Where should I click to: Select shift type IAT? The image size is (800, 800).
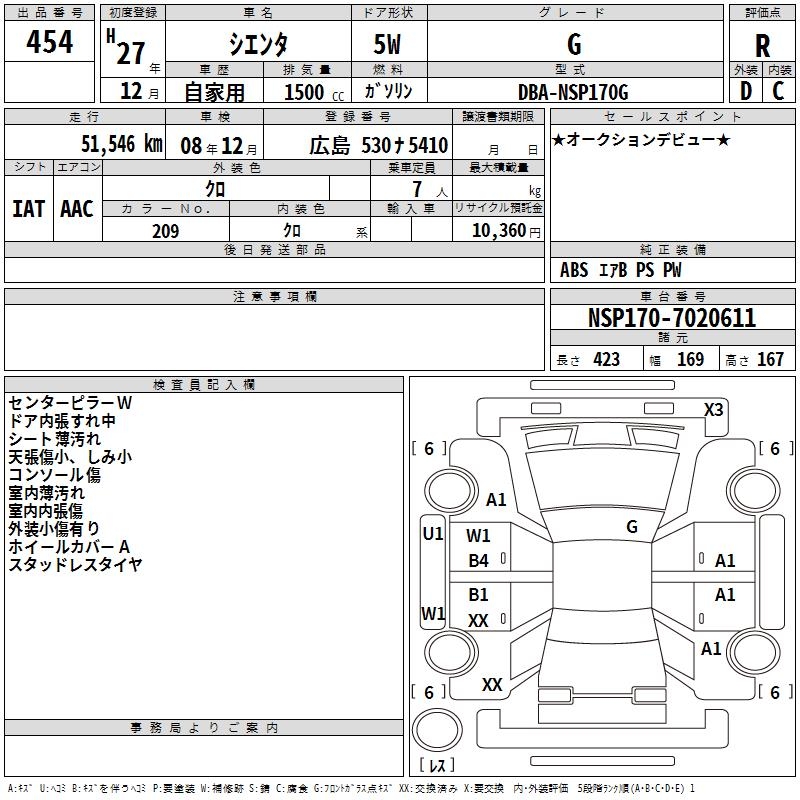pos(29,209)
